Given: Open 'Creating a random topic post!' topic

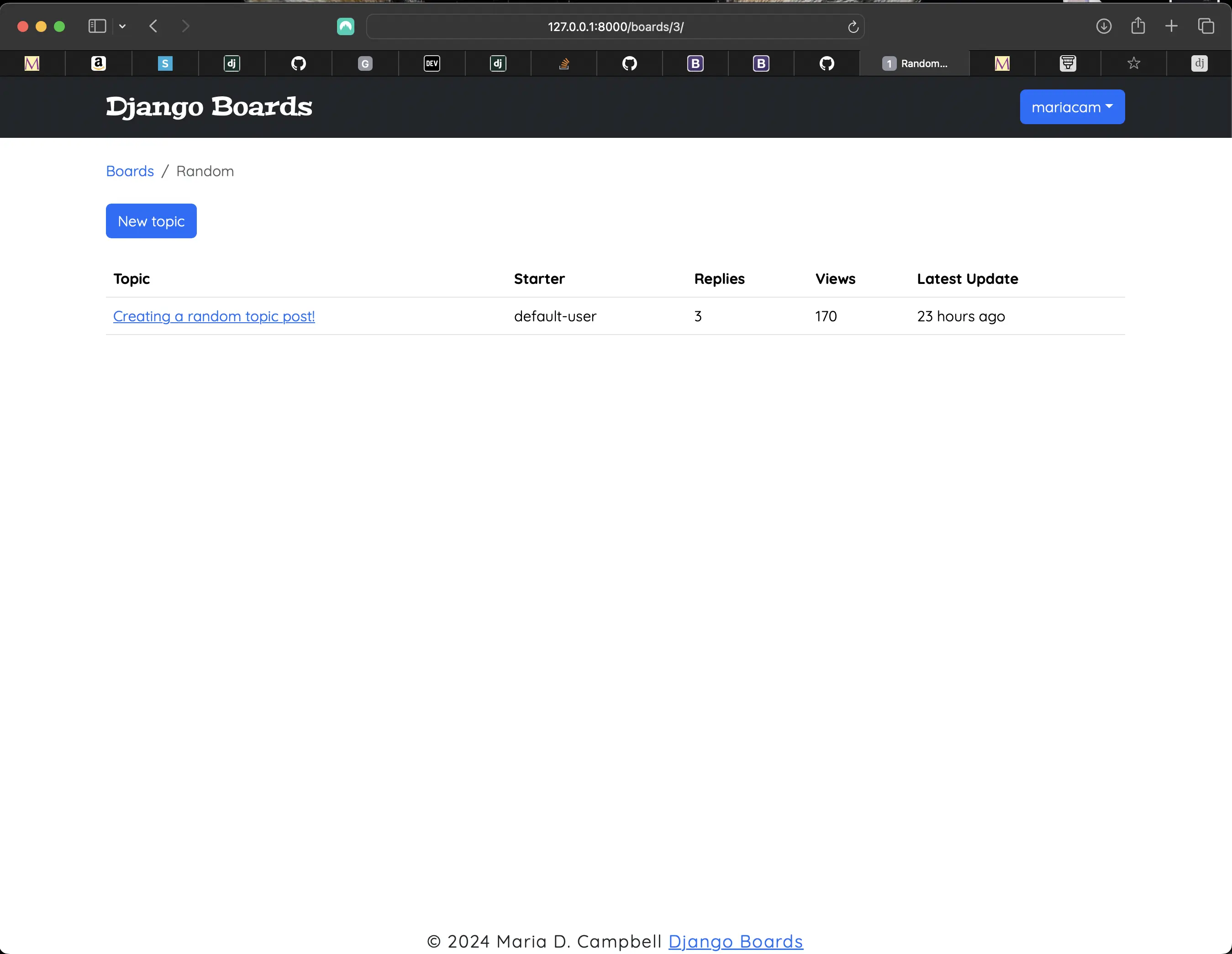Looking at the screenshot, I should click(x=214, y=316).
